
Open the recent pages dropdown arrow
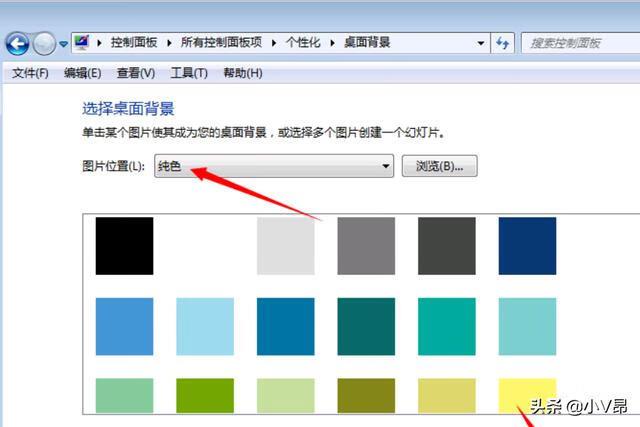point(63,44)
